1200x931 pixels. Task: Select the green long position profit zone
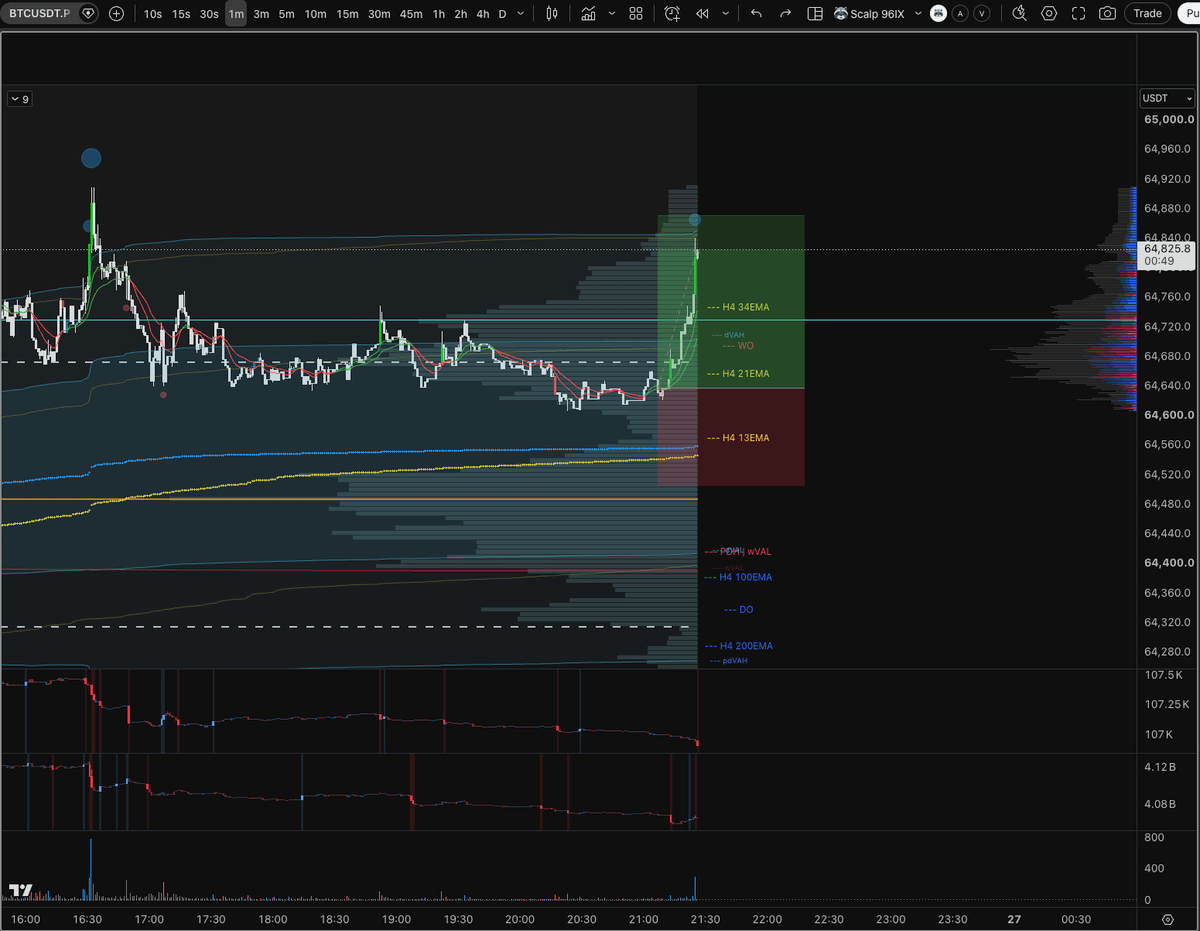coord(731,301)
